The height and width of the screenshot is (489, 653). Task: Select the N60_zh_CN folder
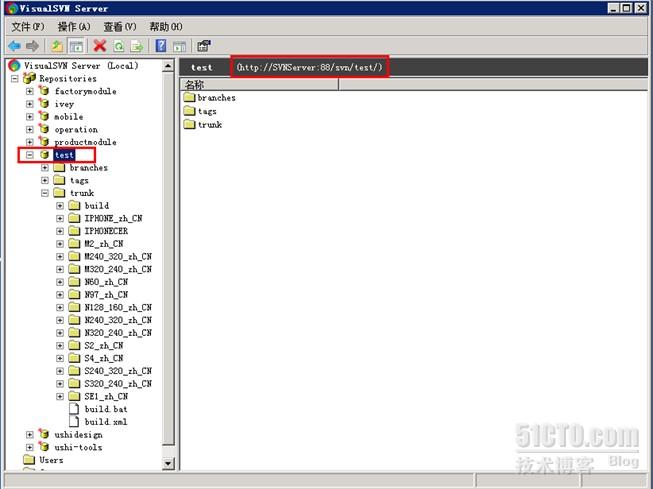coord(106,282)
